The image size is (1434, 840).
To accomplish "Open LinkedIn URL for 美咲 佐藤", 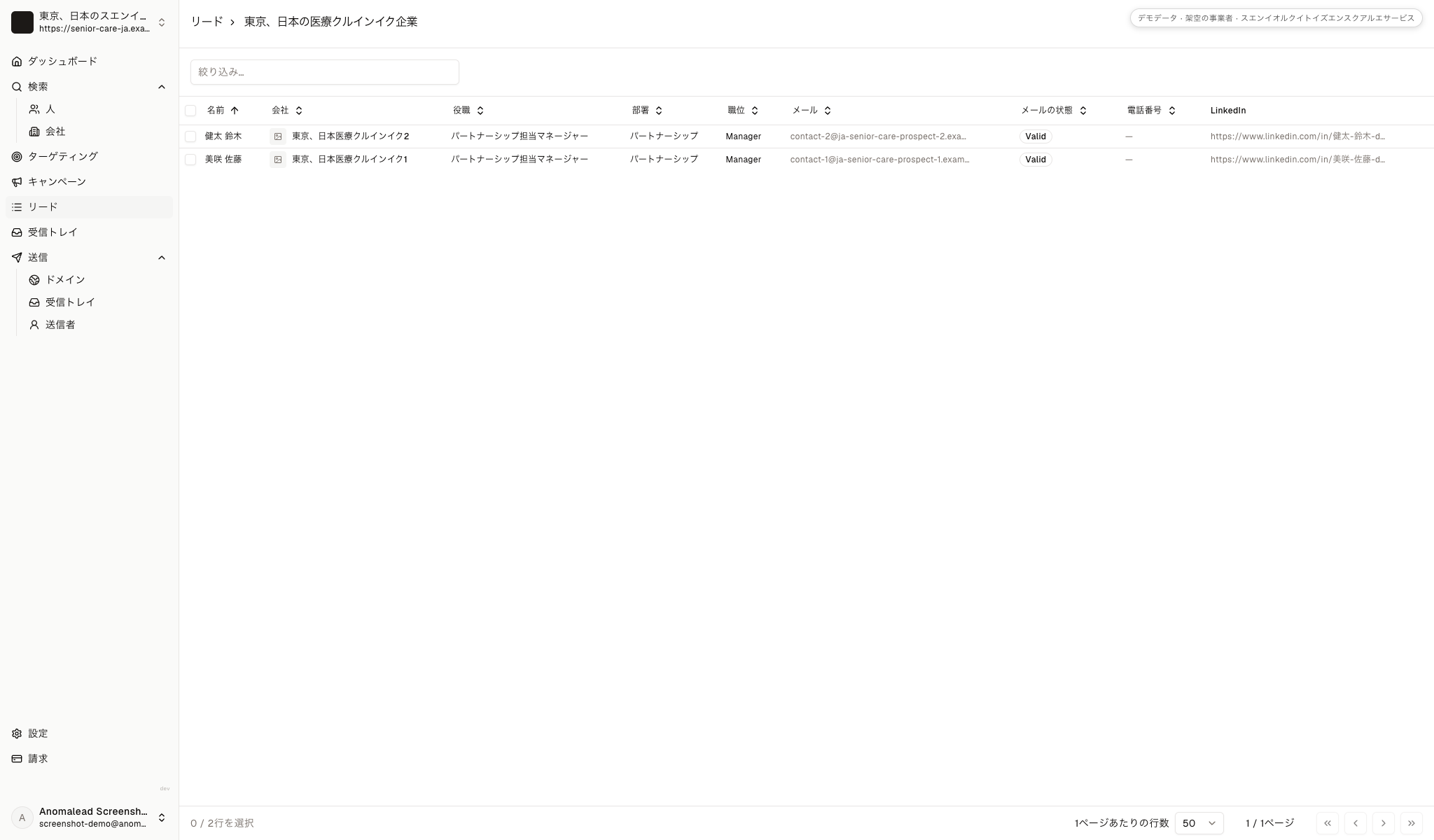I will [1297, 160].
